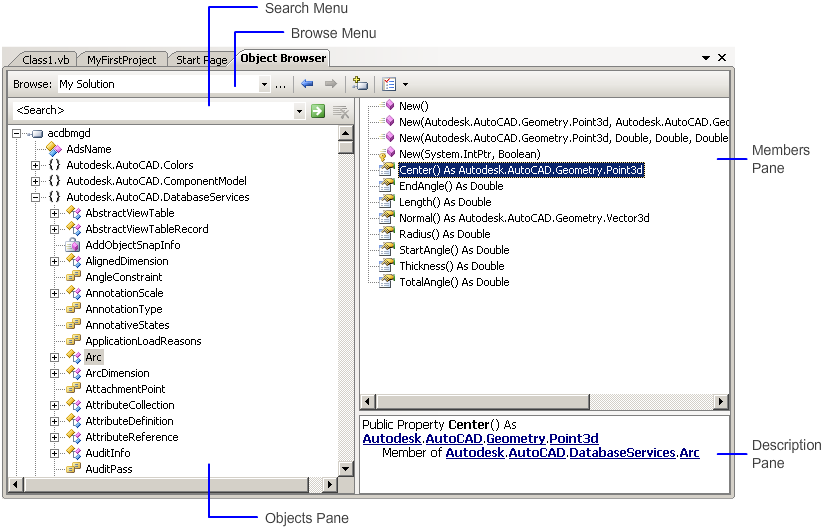Expand the AttributeCollection node

point(55,405)
